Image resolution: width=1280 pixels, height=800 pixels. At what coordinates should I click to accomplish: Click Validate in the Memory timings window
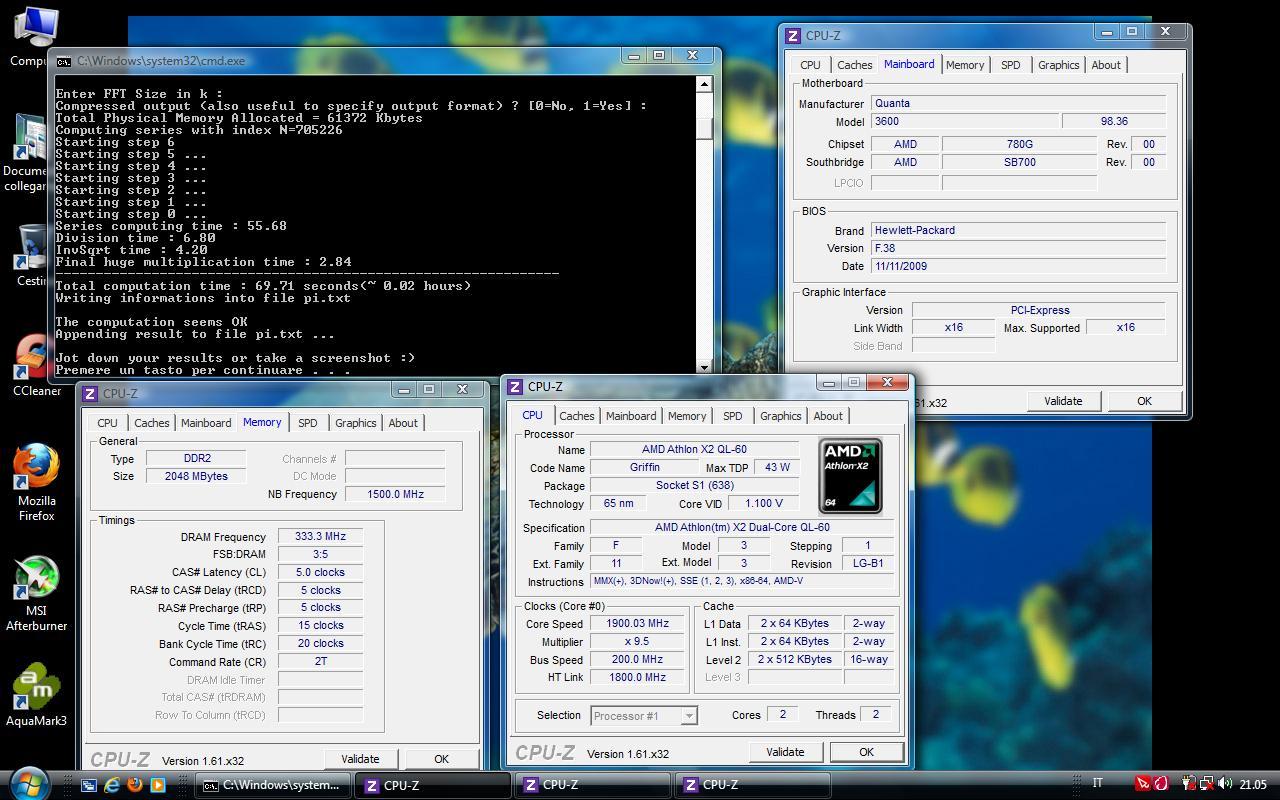tap(360, 759)
